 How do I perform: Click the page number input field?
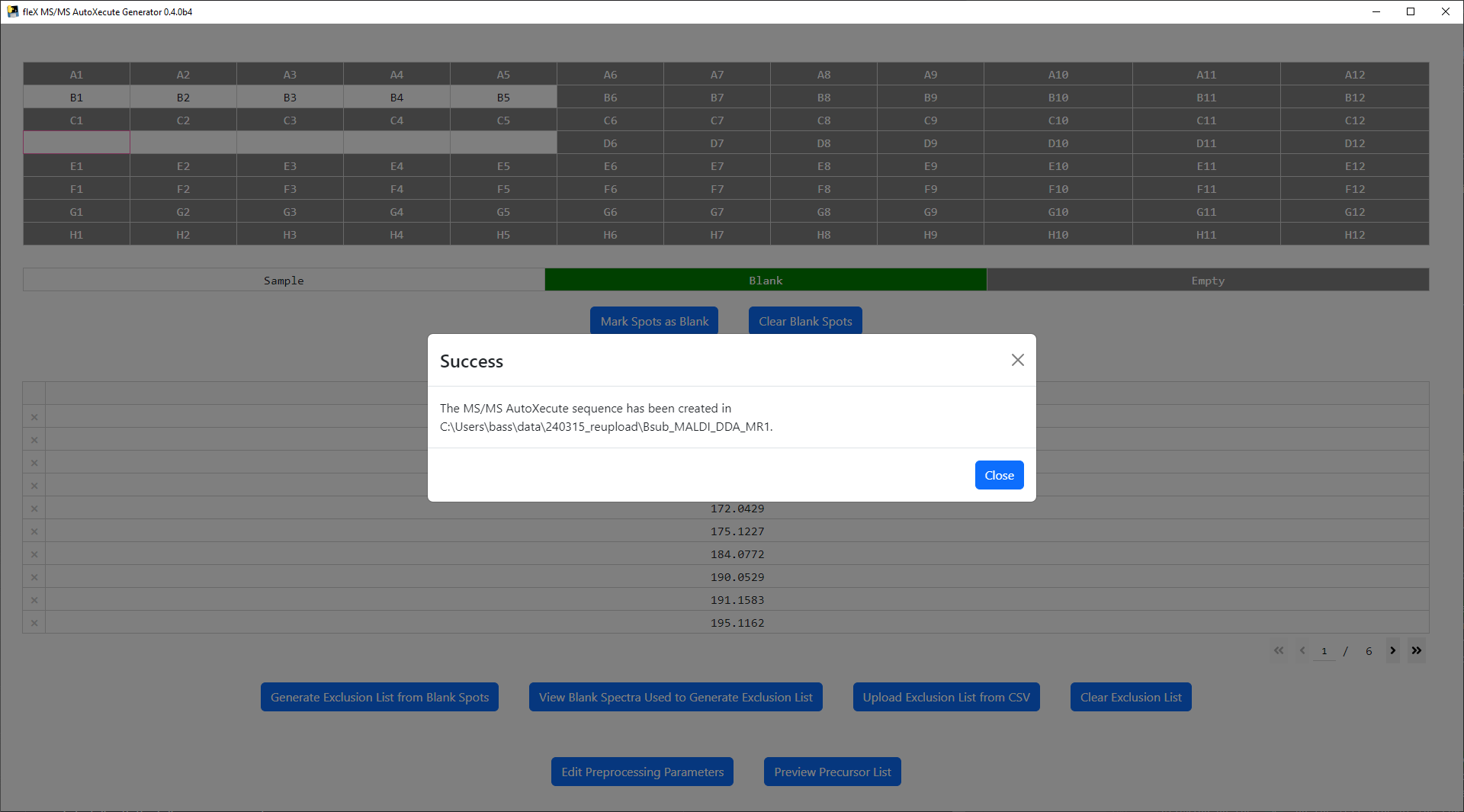point(1324,651)
